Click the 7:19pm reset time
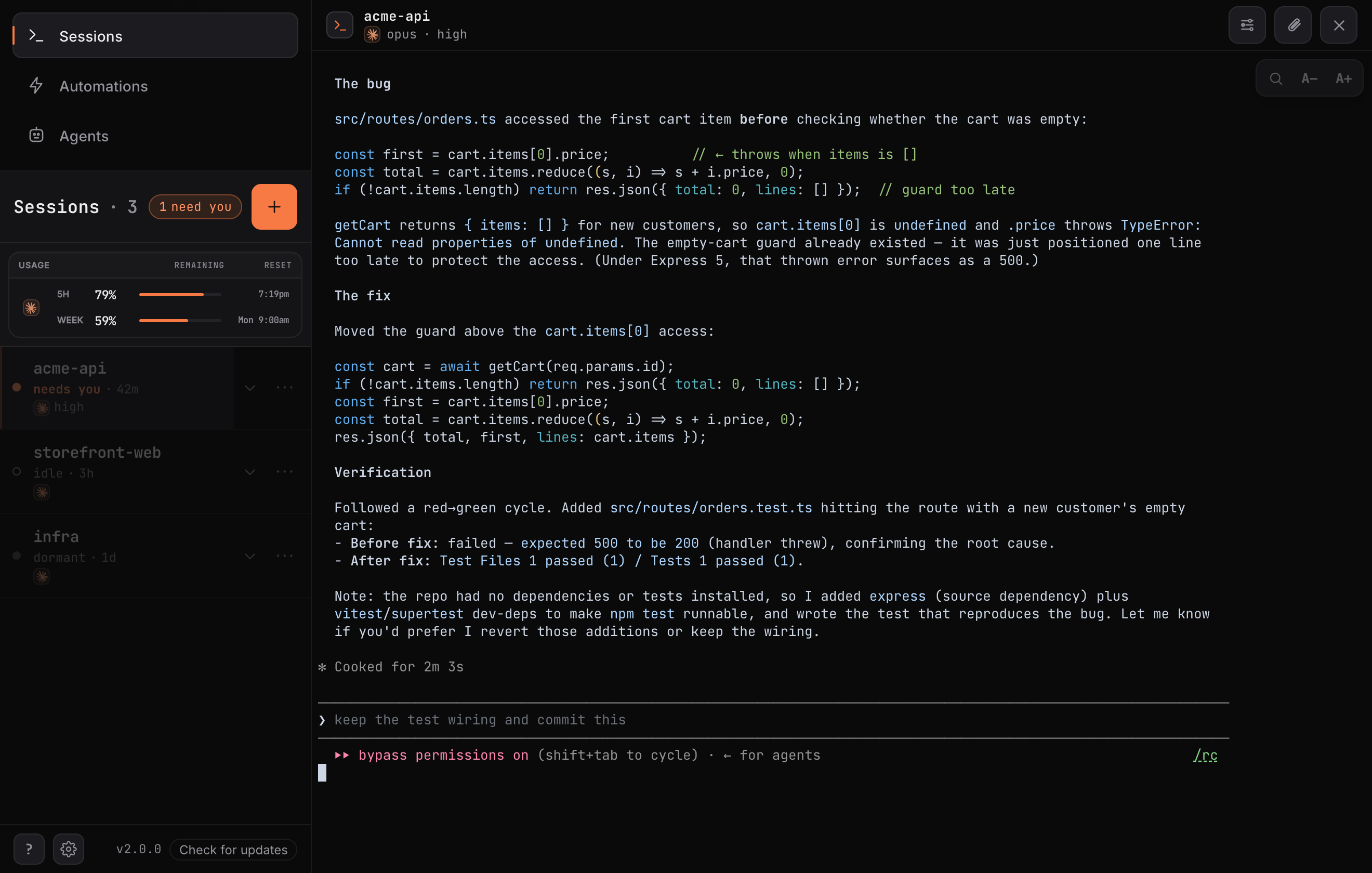 coord(273,294)
